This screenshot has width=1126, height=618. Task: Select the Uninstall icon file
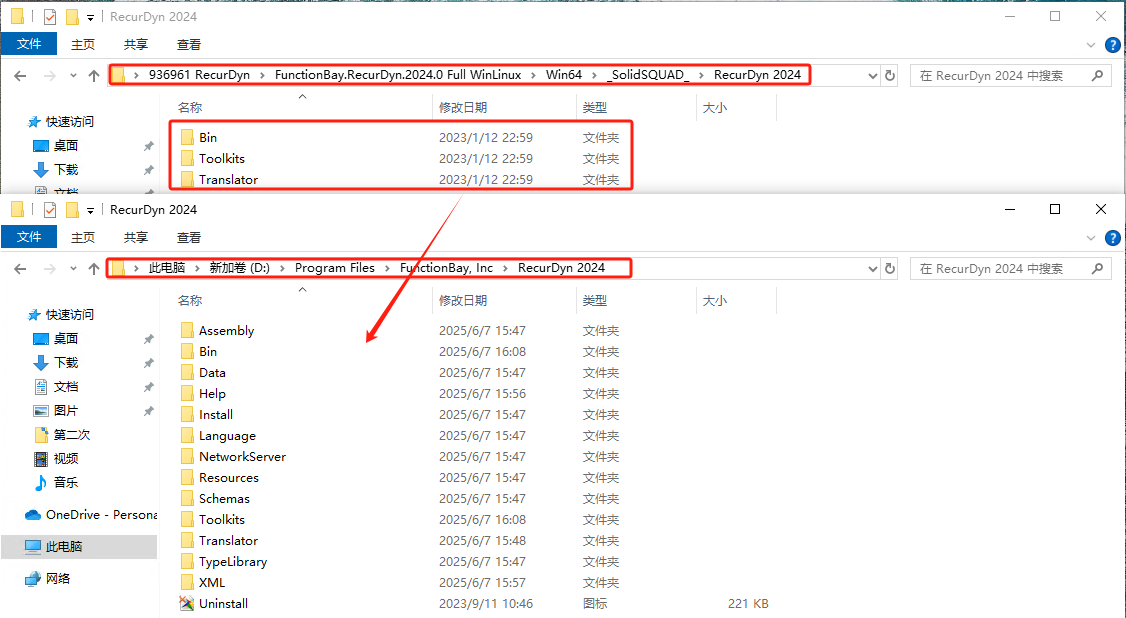223,604
